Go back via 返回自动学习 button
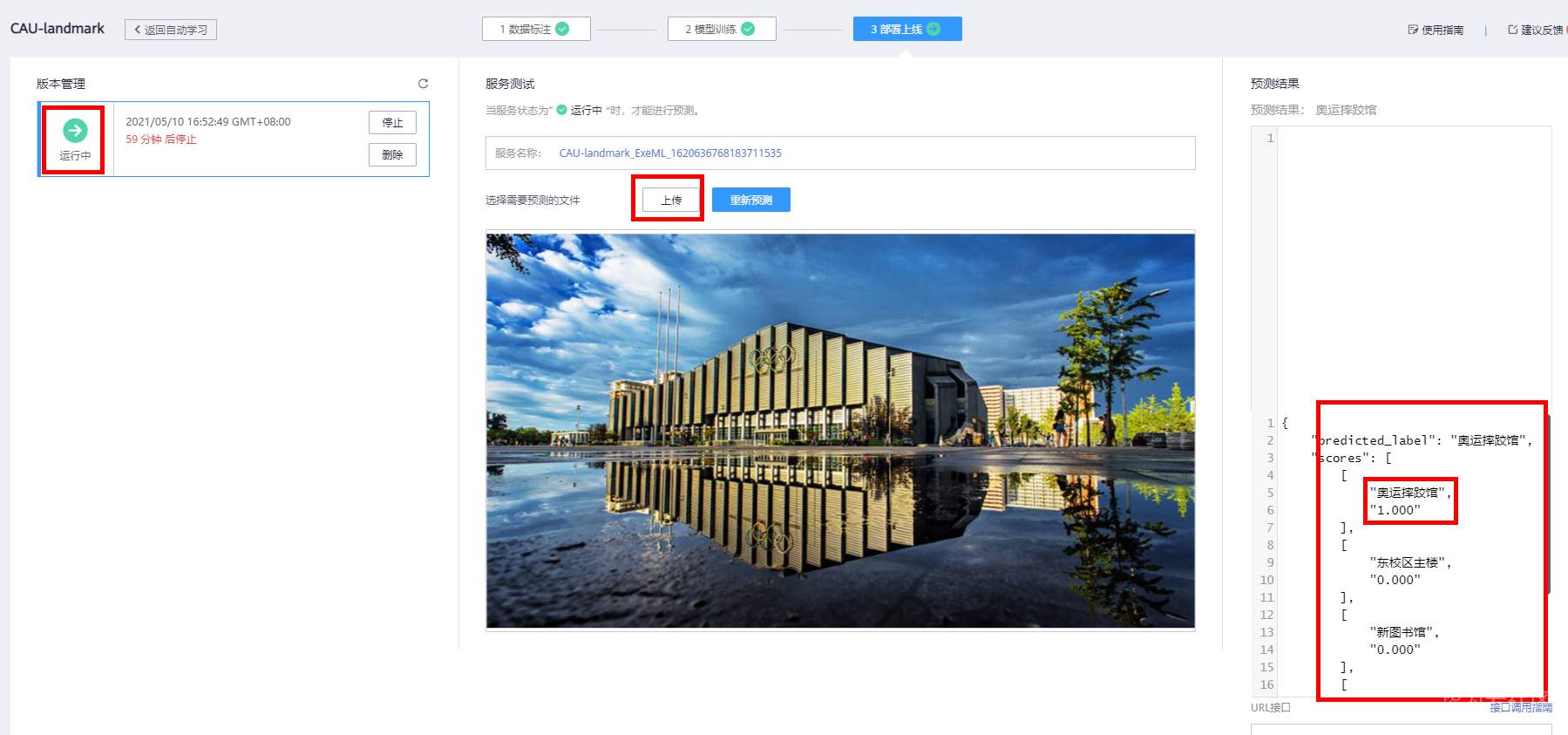This screenshot has height=735, width=1568. (171, 30)
